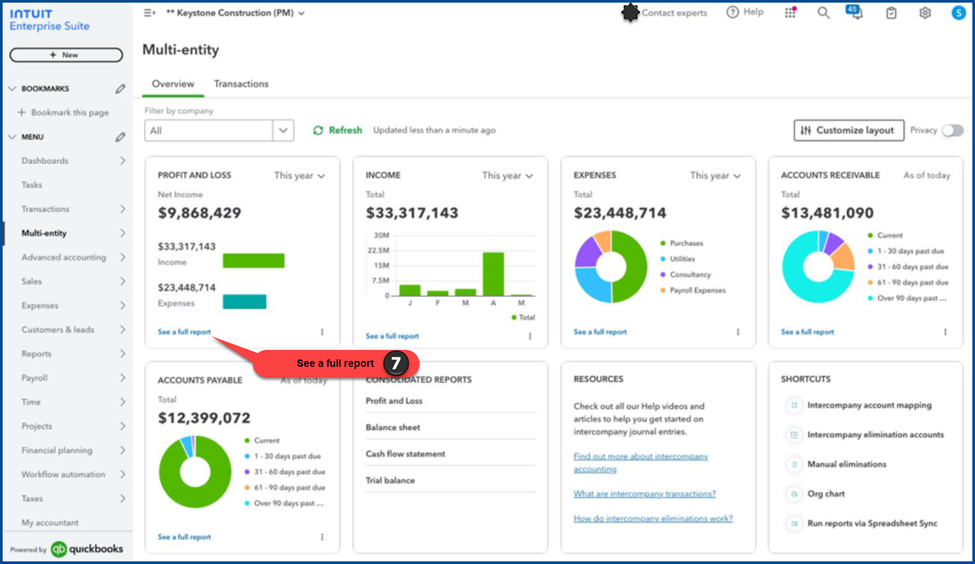Screen dimensions: 975x564
Task: Click the Customize layout button
Action: 849,131
